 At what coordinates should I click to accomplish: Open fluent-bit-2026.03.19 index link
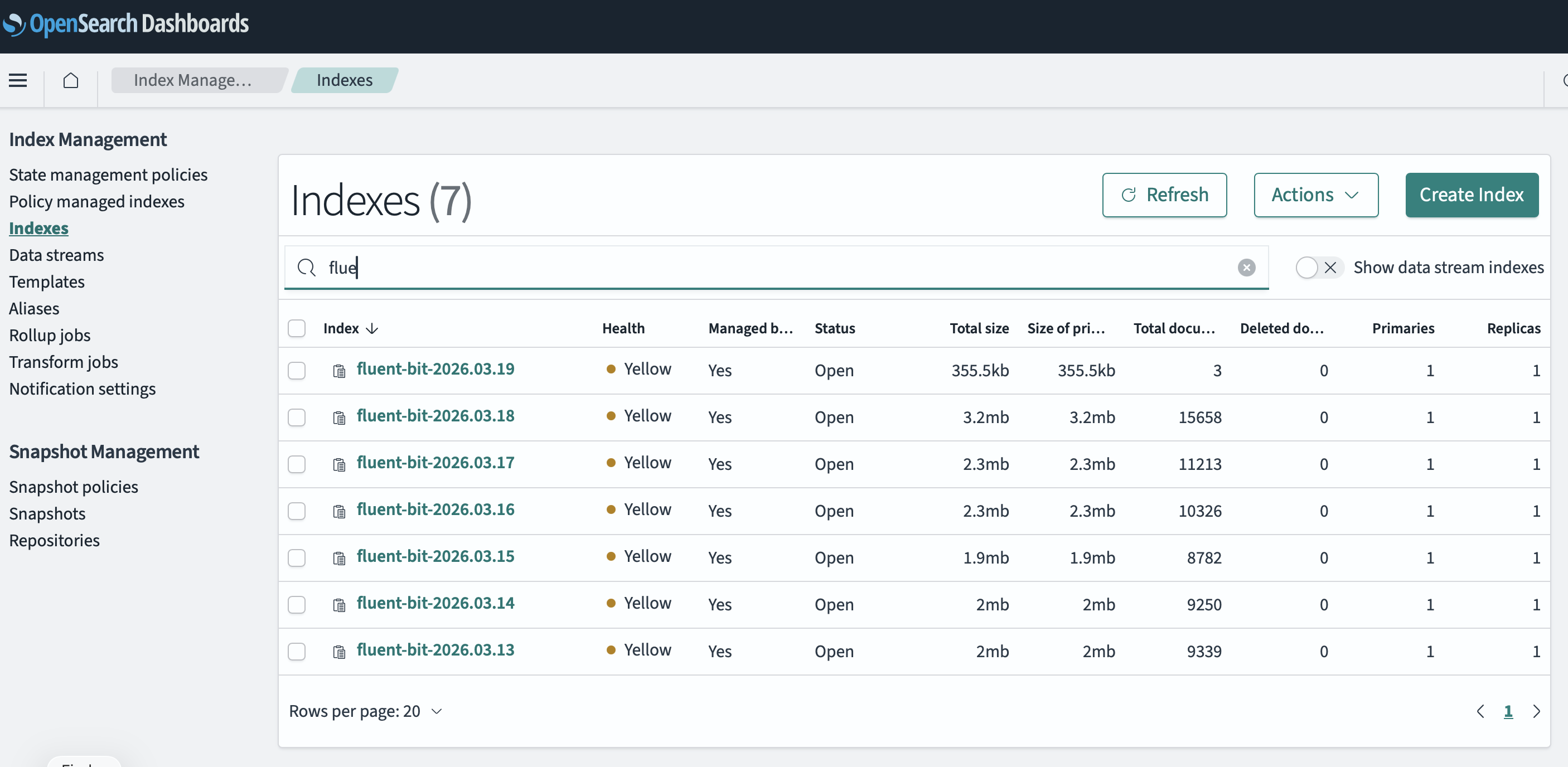[435, 369]
